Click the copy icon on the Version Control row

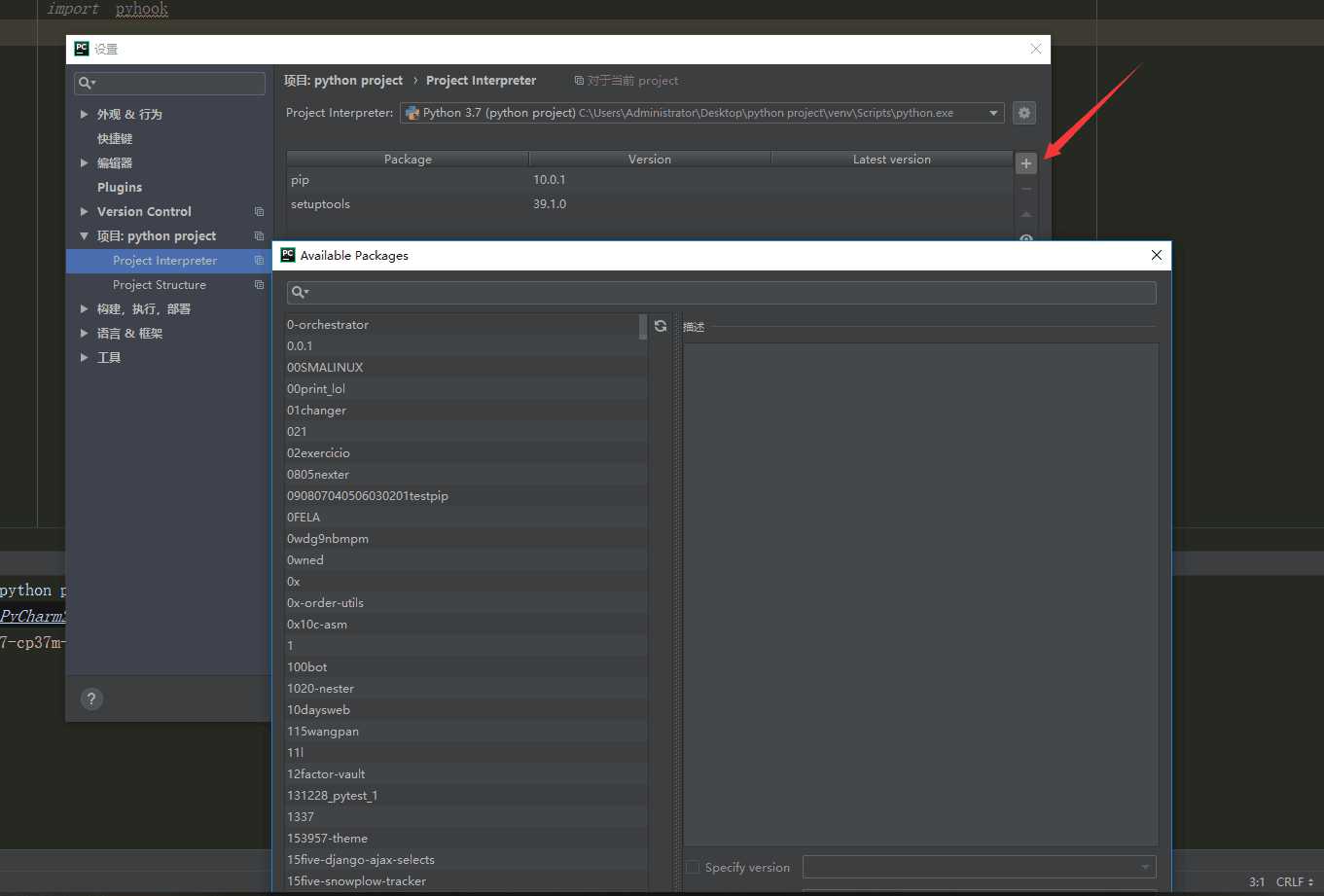259,212
